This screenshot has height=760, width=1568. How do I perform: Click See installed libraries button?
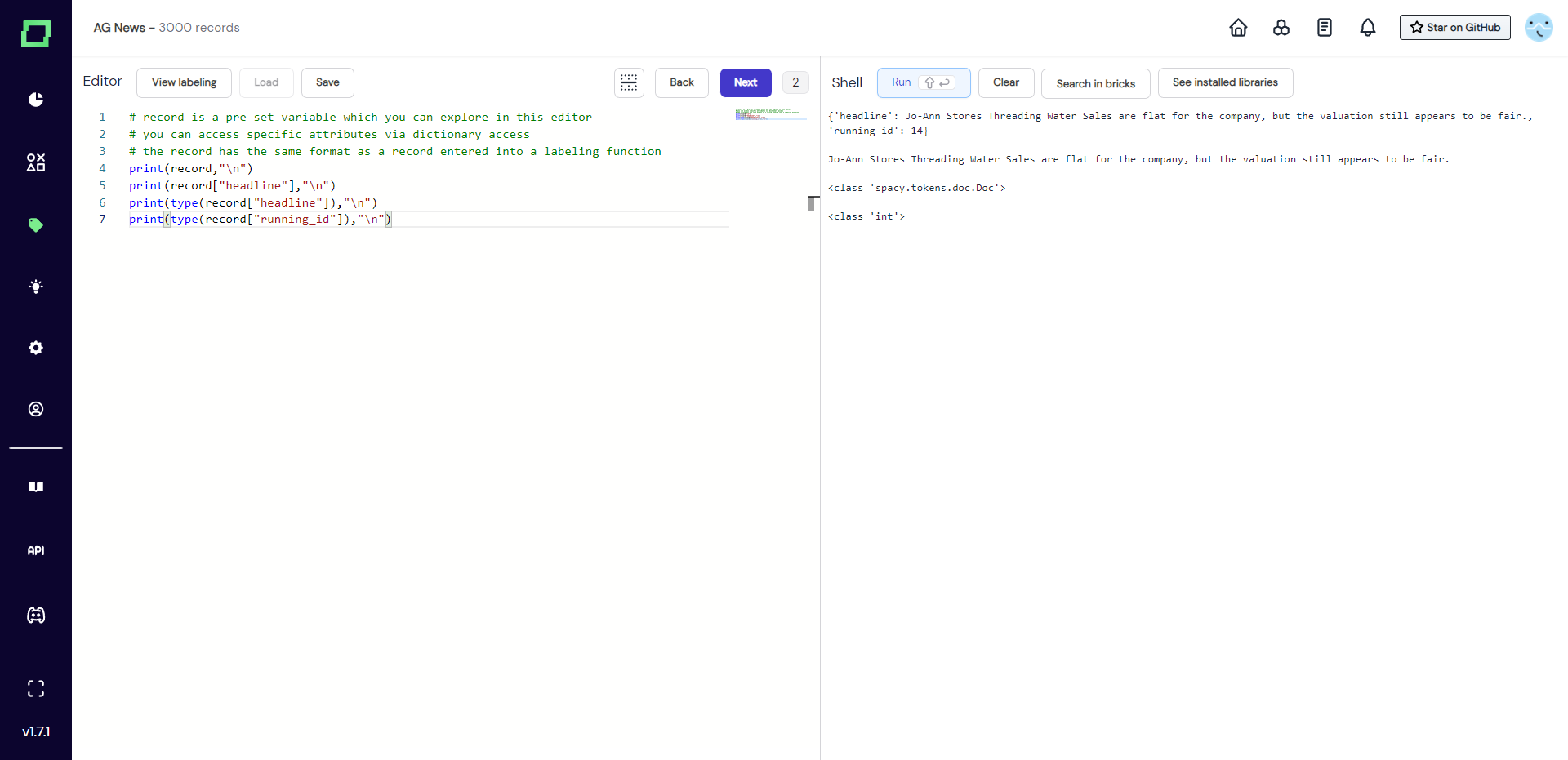coord(1225,82)
